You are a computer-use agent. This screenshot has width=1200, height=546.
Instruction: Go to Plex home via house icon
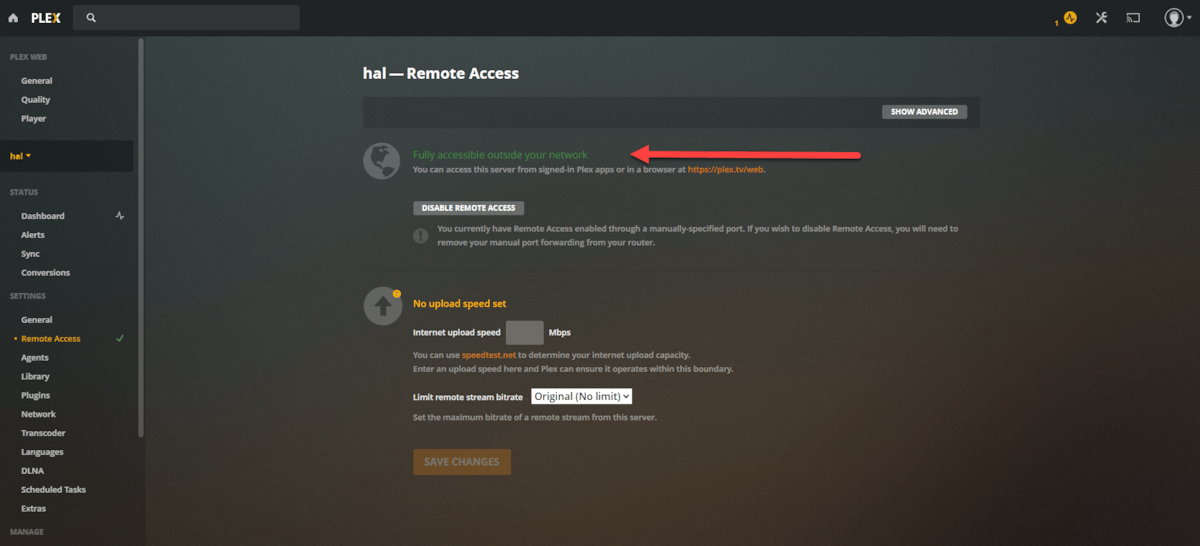[13, 18]
